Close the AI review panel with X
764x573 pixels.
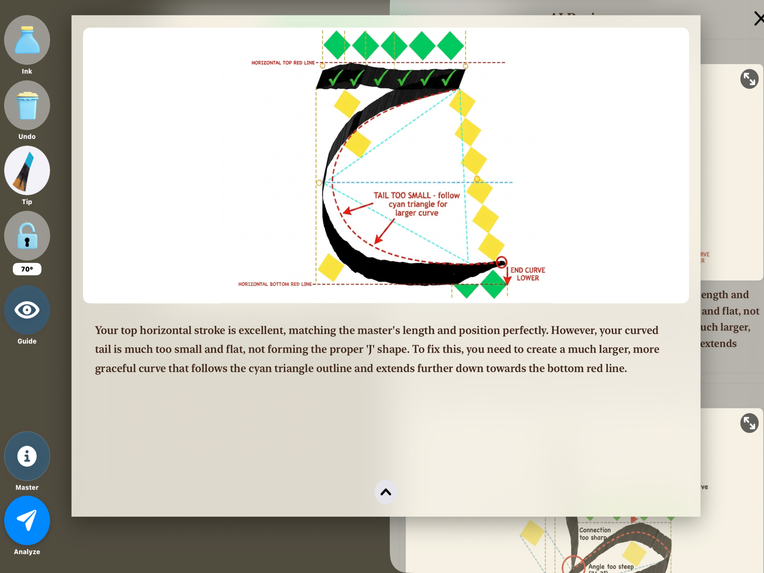[x=758, y=19]
